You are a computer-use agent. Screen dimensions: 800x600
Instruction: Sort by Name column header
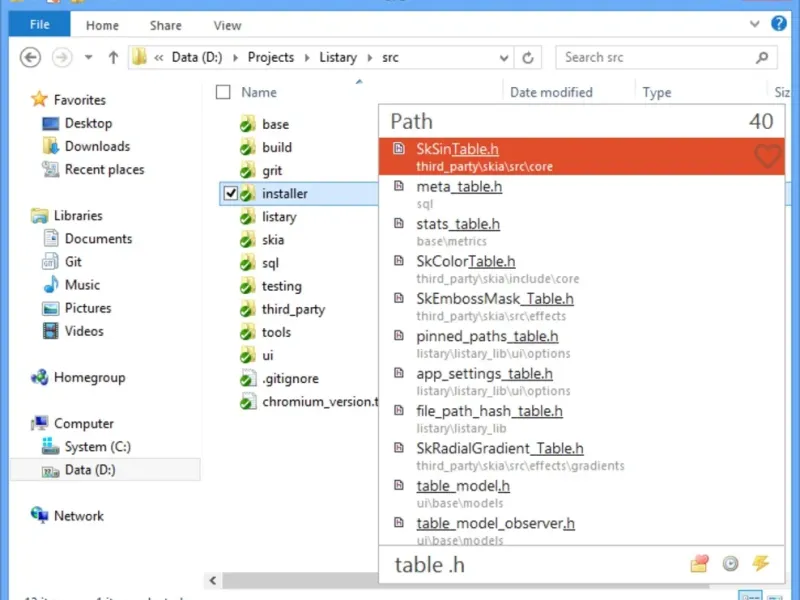259,92
